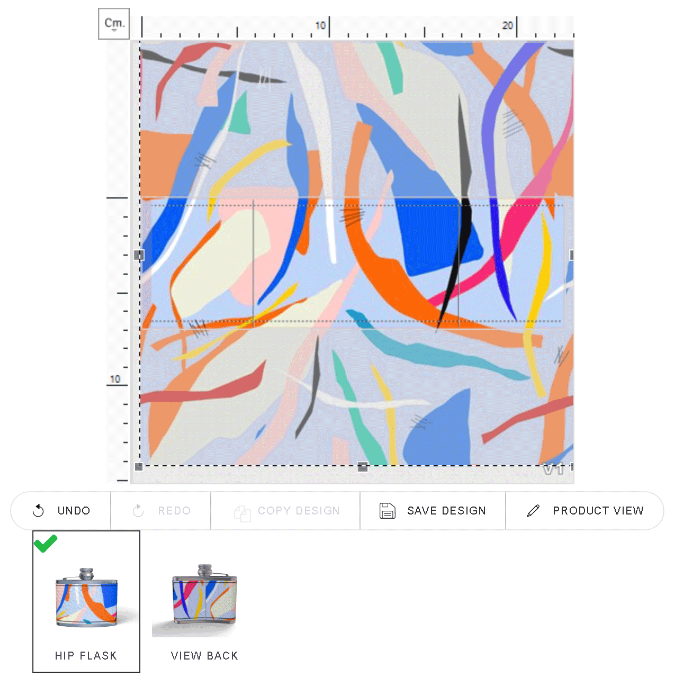683x700 pixels.
Task: Click the Copy Design text label
Action: tap(299, 511)
